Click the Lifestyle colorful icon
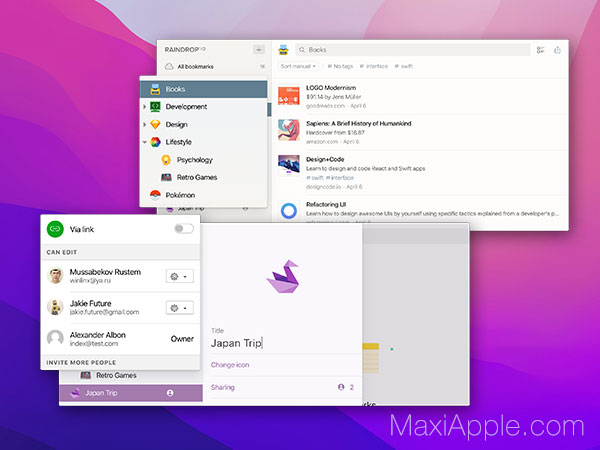The image size is (600, 450). [155, 142]
